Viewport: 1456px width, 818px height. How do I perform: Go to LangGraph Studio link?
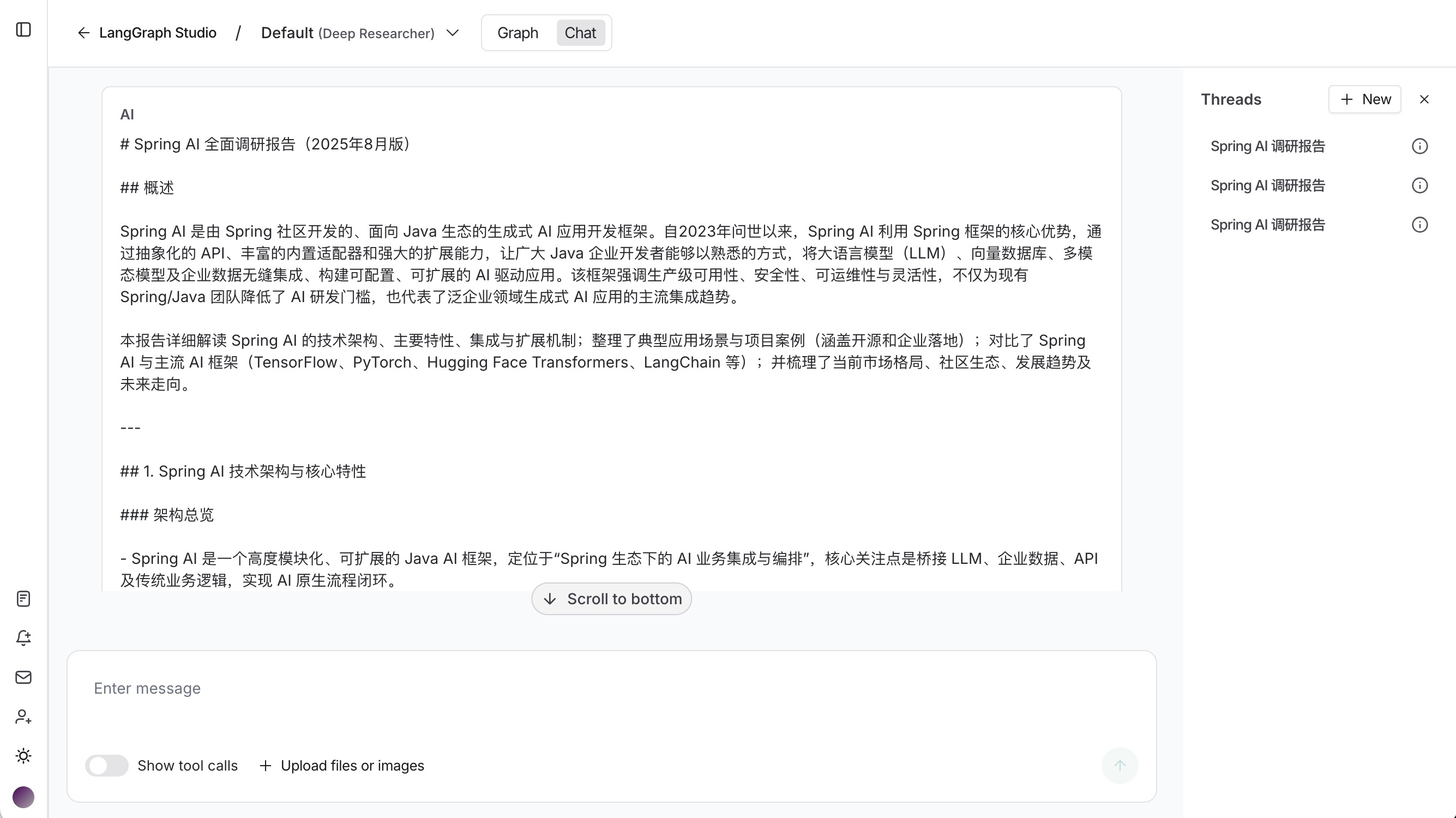(158, 33)
